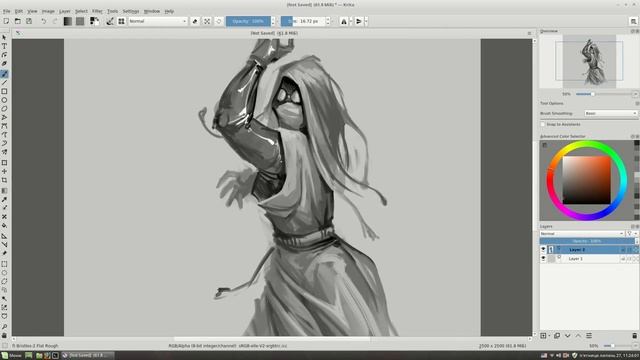Select the Move tool
640x360 pixels.
[x=4, y=171]
